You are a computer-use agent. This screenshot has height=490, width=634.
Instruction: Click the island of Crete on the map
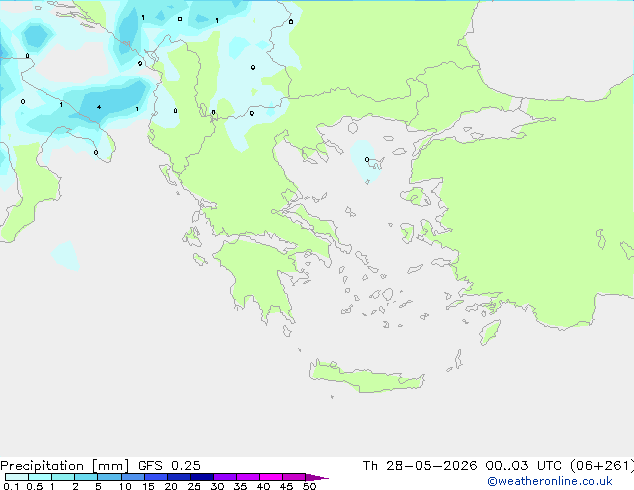pos(366,377)
